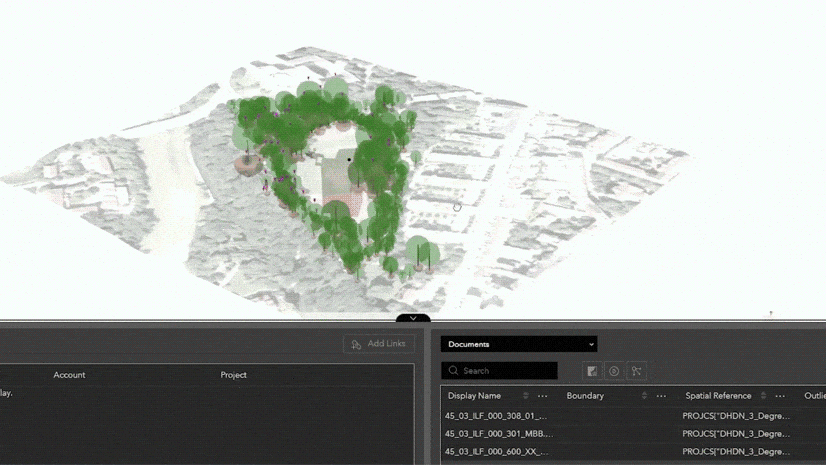This screenshot has width=826, height=465.
Task: Sort by Boundary column arrows
Action: pos(644,395)
